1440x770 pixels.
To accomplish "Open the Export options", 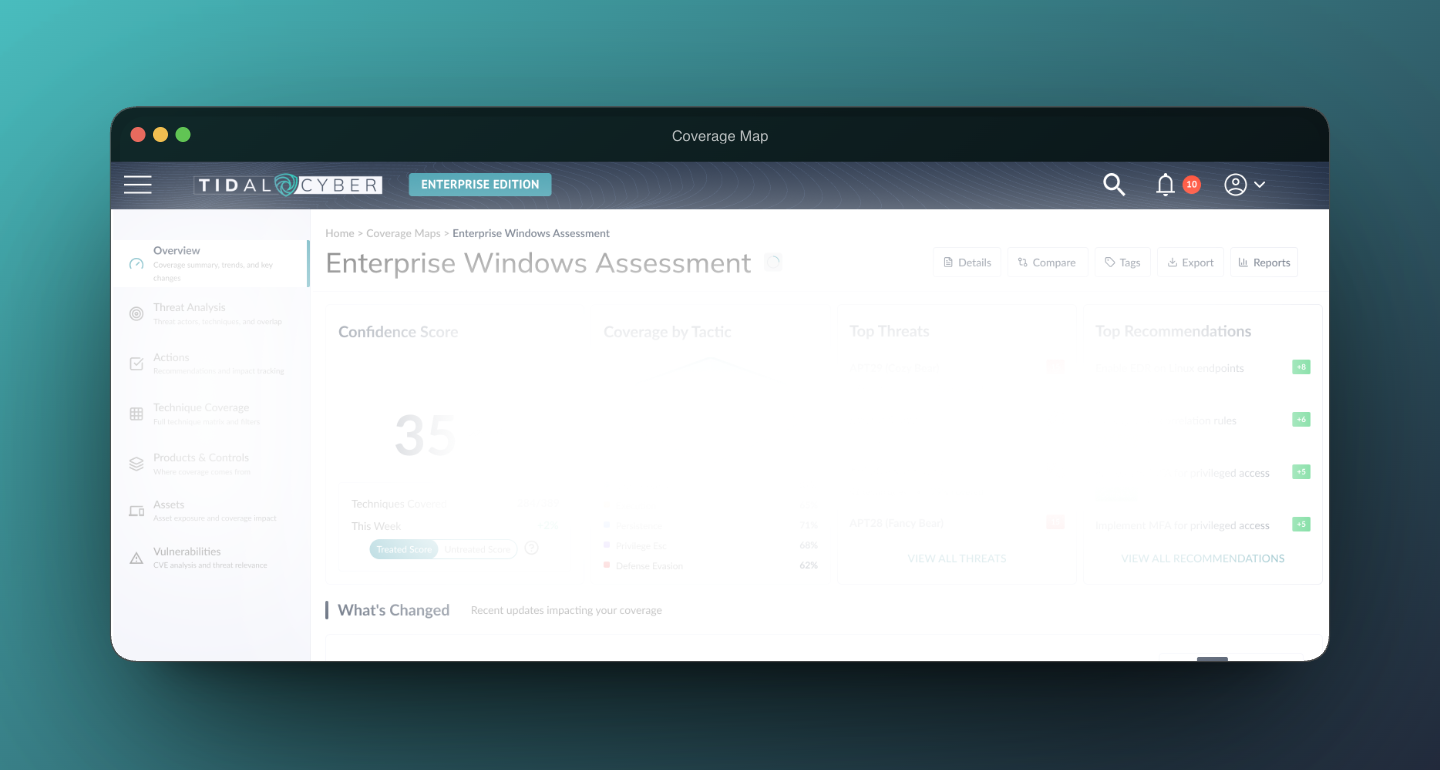I will 1190,263.
